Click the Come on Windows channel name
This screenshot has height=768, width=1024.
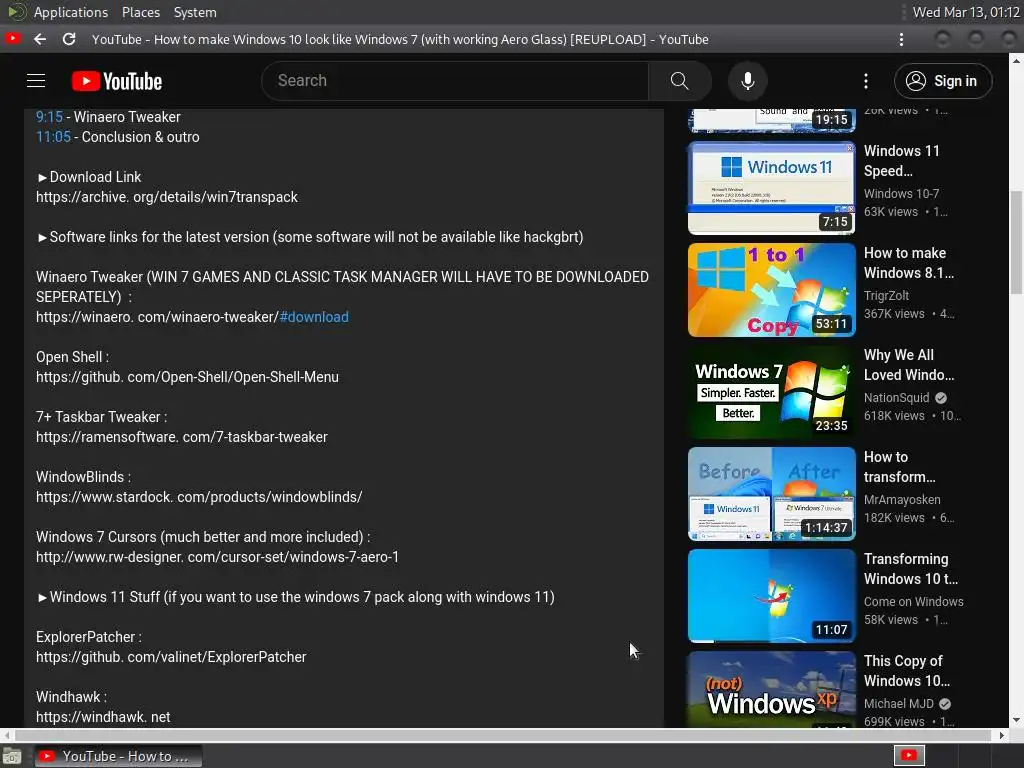click(913, 601)
